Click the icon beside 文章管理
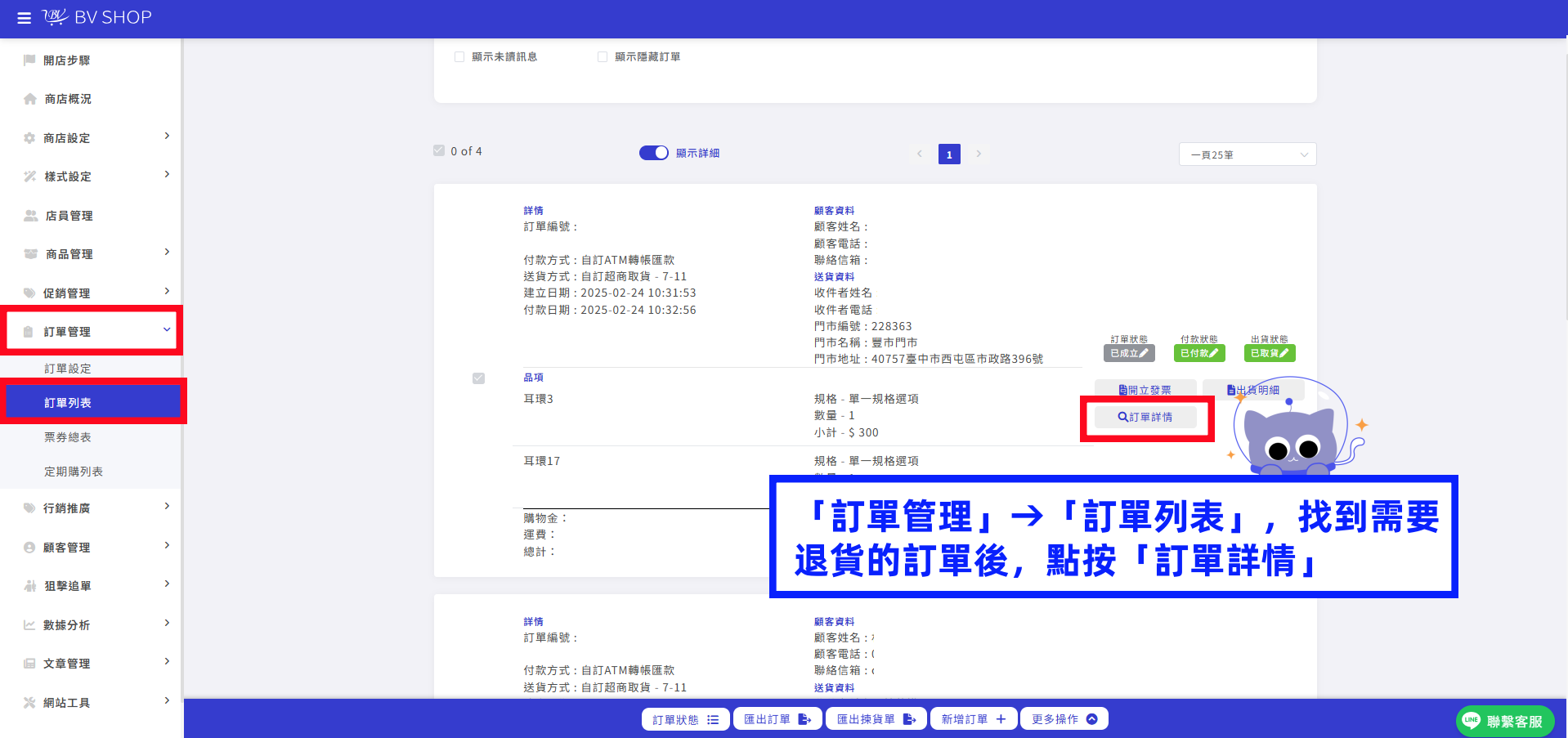Image resolution: width=1568 pixels, height=738 pixels. click(29, 664)
